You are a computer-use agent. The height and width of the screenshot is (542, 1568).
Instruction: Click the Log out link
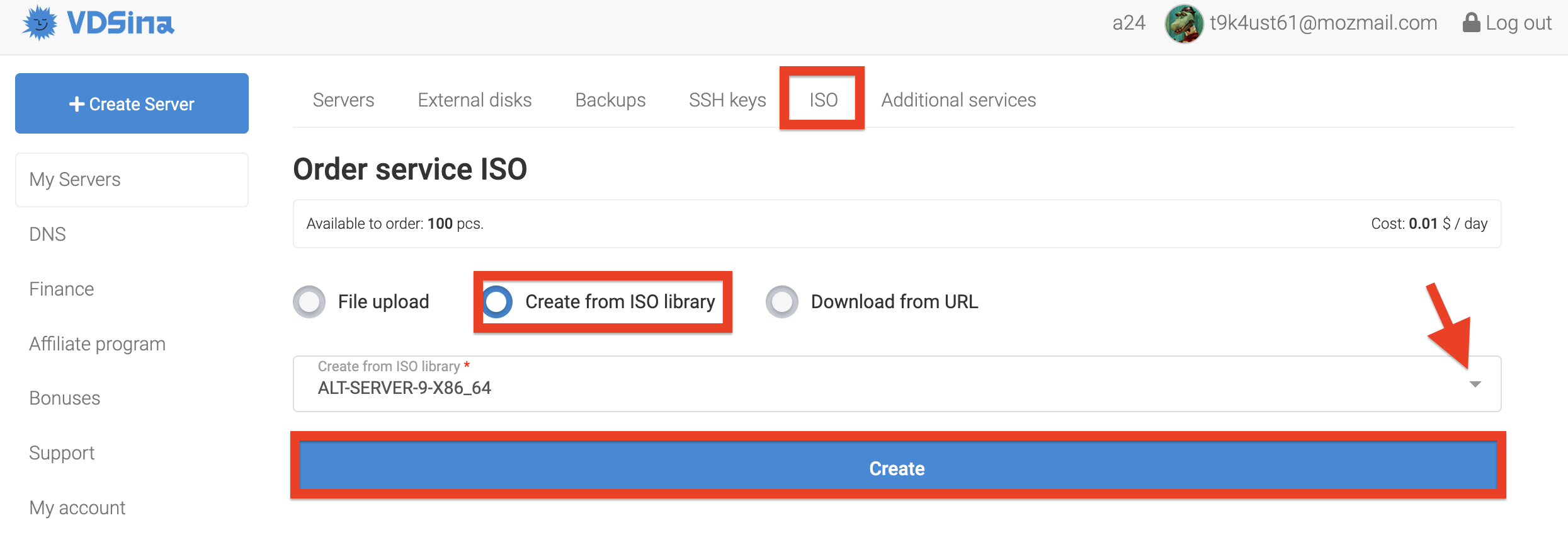pos(1507,23)
